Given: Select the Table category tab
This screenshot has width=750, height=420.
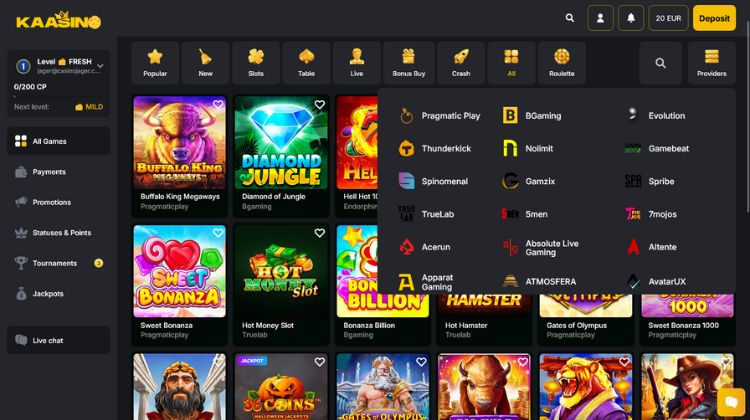Looking at the screenshot, I should (x=306, y=63).
